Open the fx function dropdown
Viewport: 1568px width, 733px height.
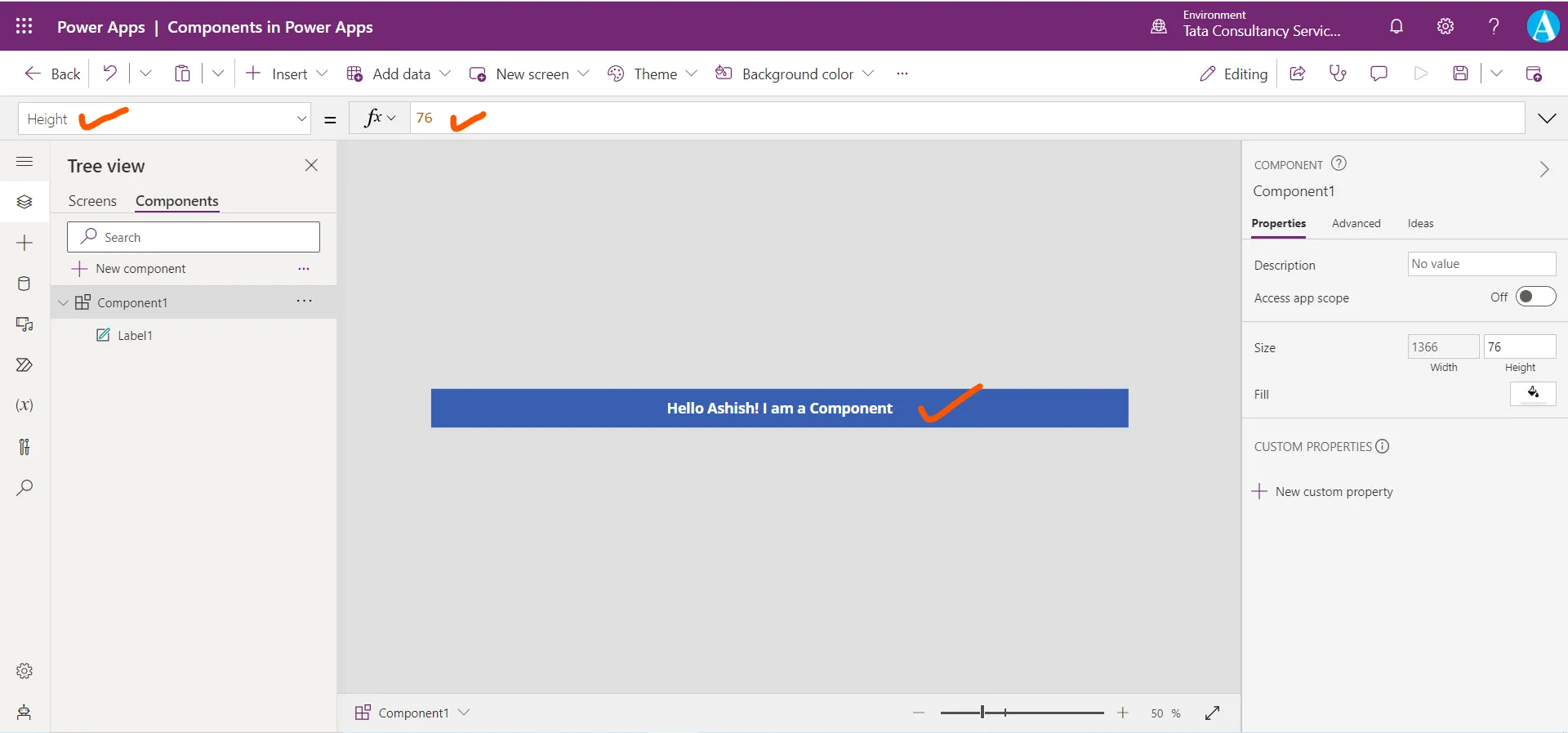click(x=380, y=118)
